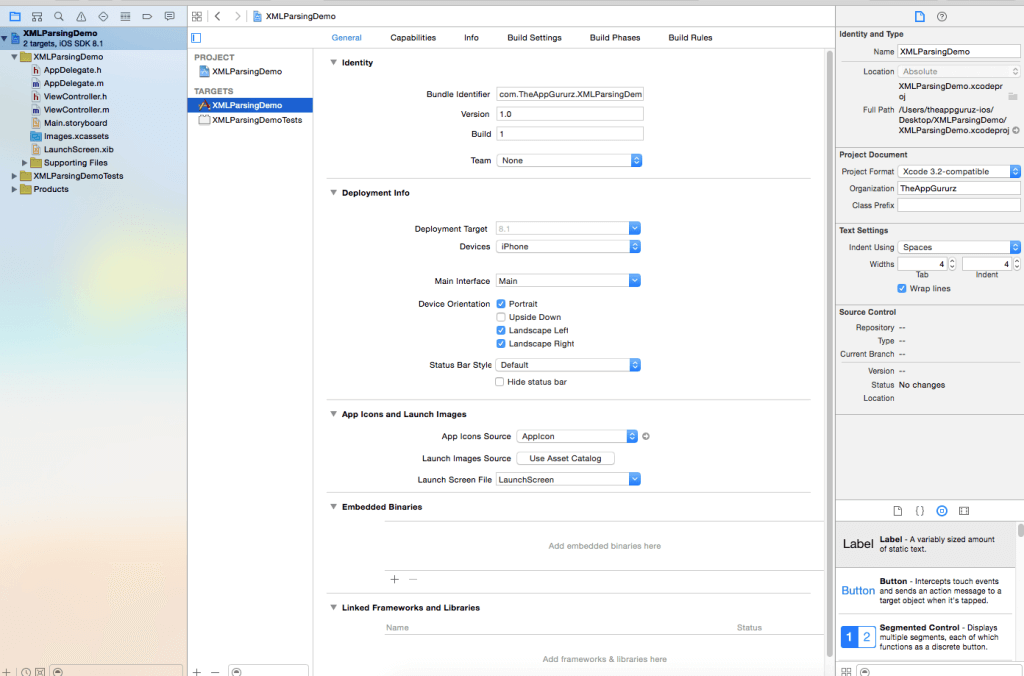1024x676 pixels.
Task: Toggle the Landscape Right checkbox
Action: pyautogui.click(x=501, y=344)
